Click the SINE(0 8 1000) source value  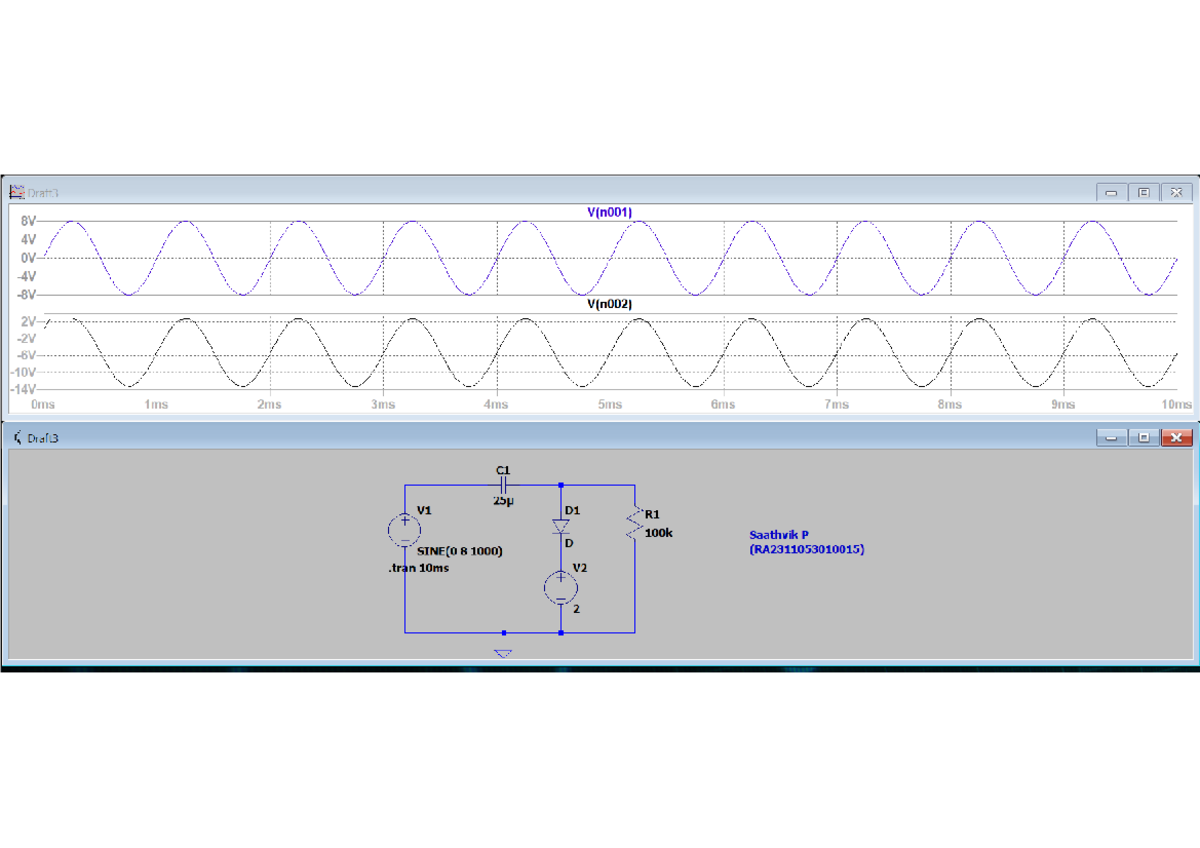coord(458,550)
